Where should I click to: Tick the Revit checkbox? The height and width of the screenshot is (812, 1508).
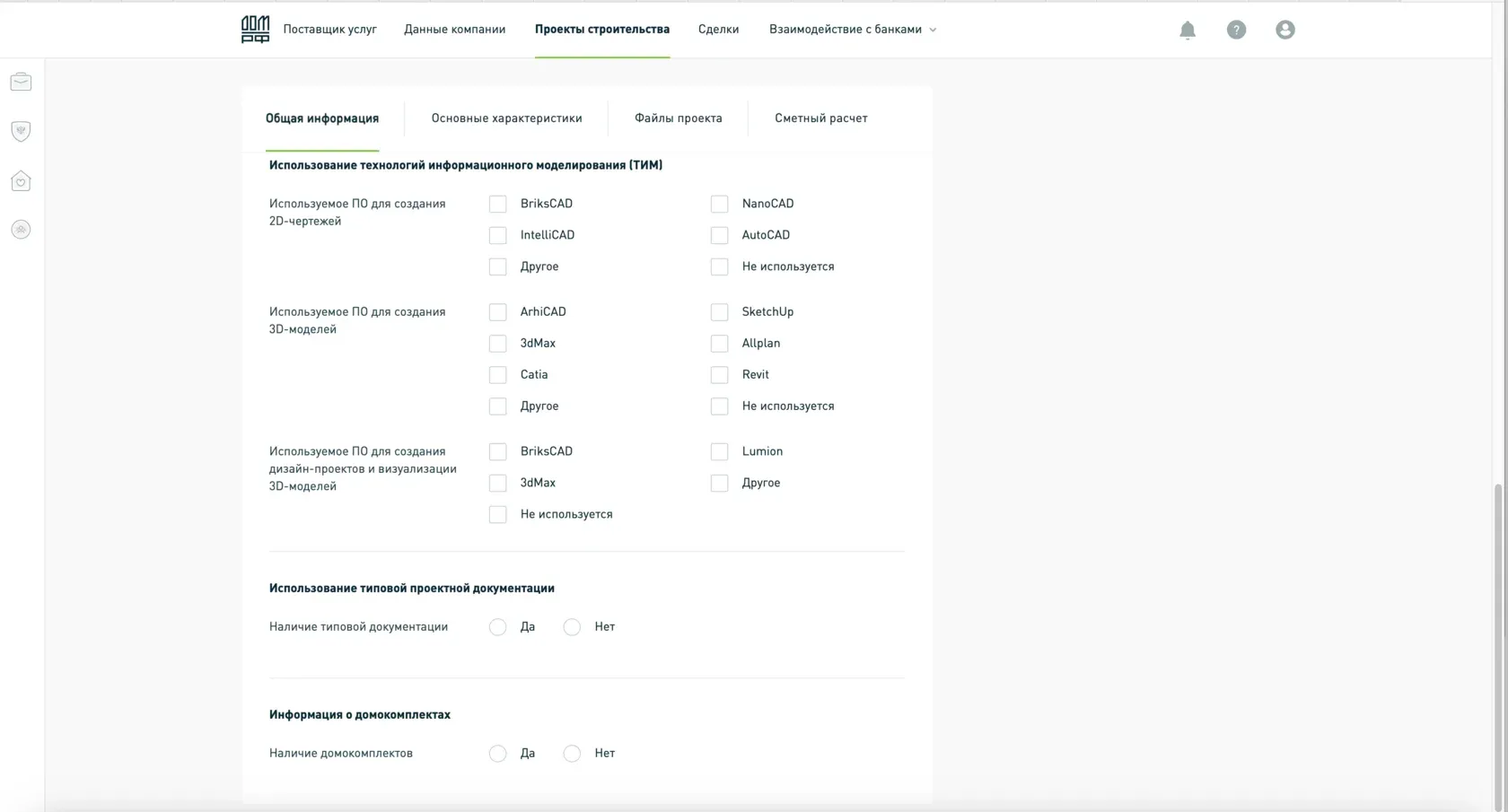[719, 375]
